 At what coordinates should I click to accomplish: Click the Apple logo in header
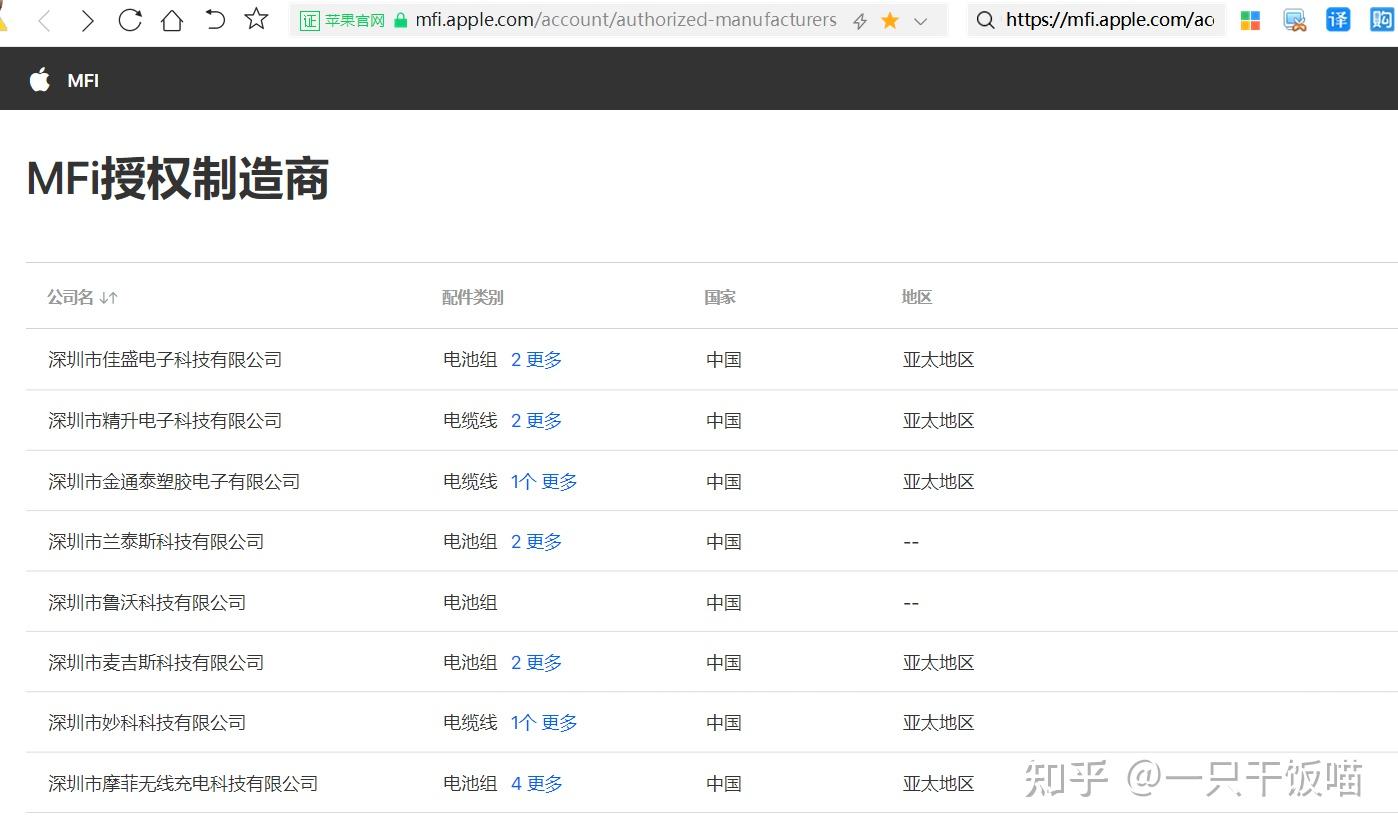click(40, 80)
